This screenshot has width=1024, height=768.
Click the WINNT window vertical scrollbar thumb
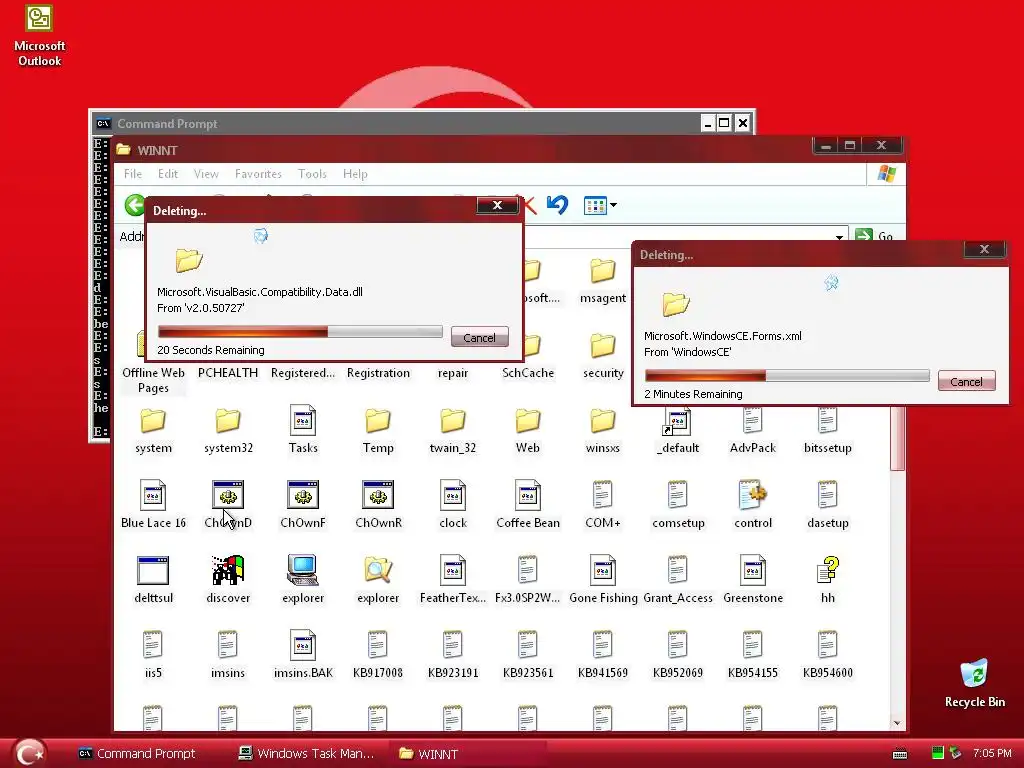pos(897,438)
